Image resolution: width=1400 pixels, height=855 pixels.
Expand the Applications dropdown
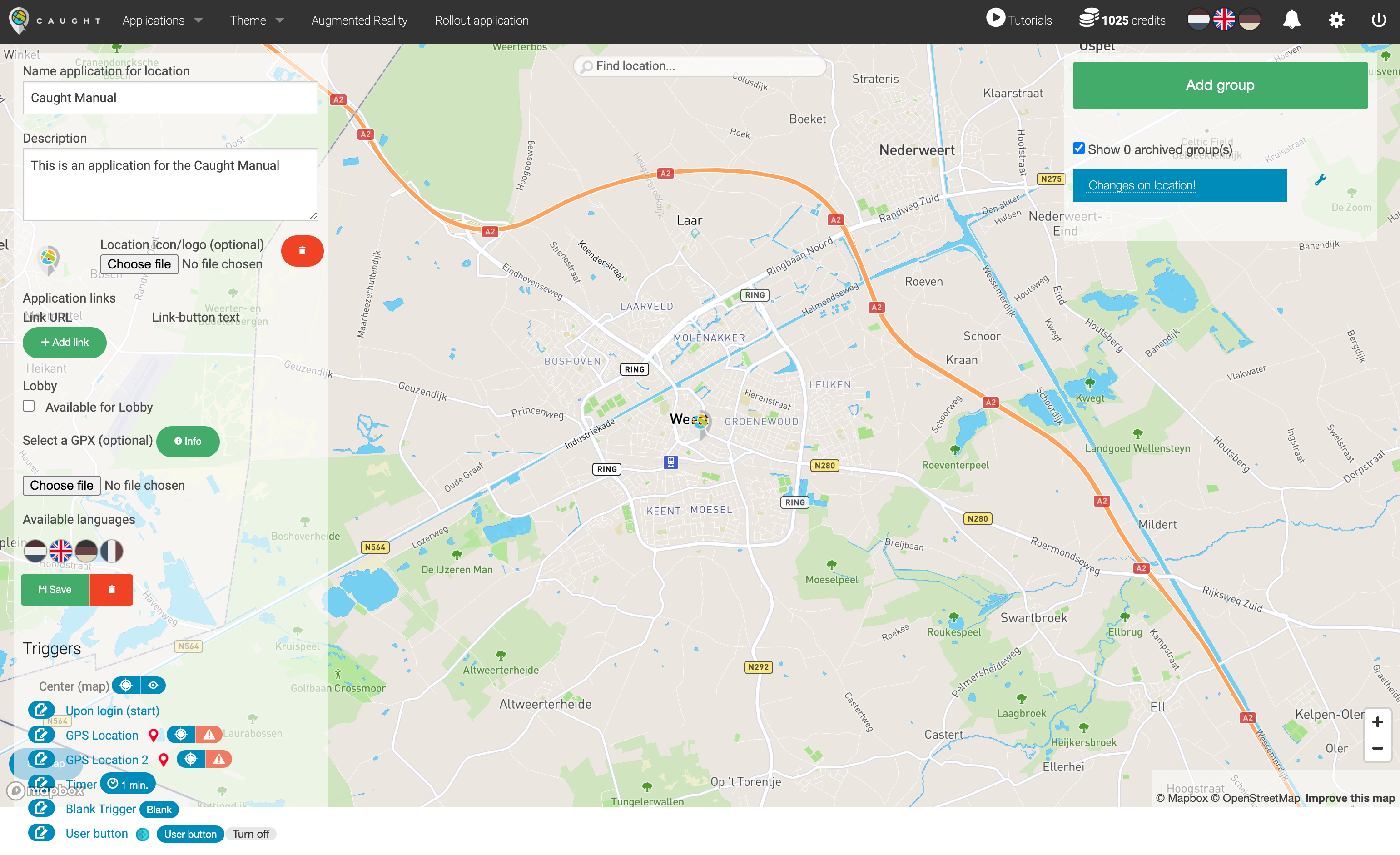coord(162,20)
